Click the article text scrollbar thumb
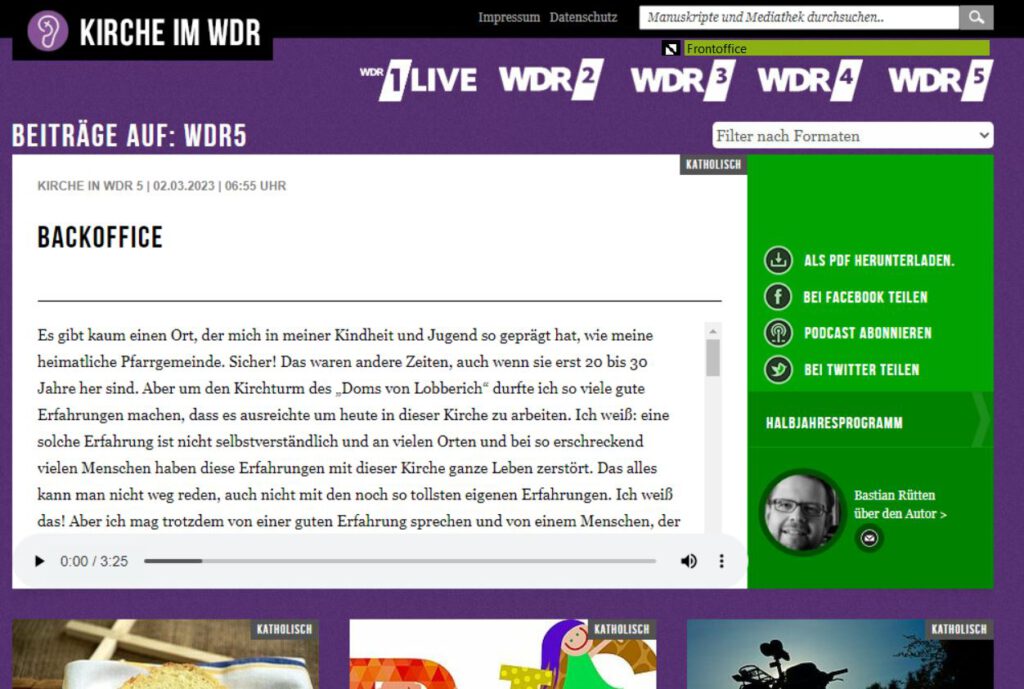This screenshot has width=1024, height=689. 712,358
